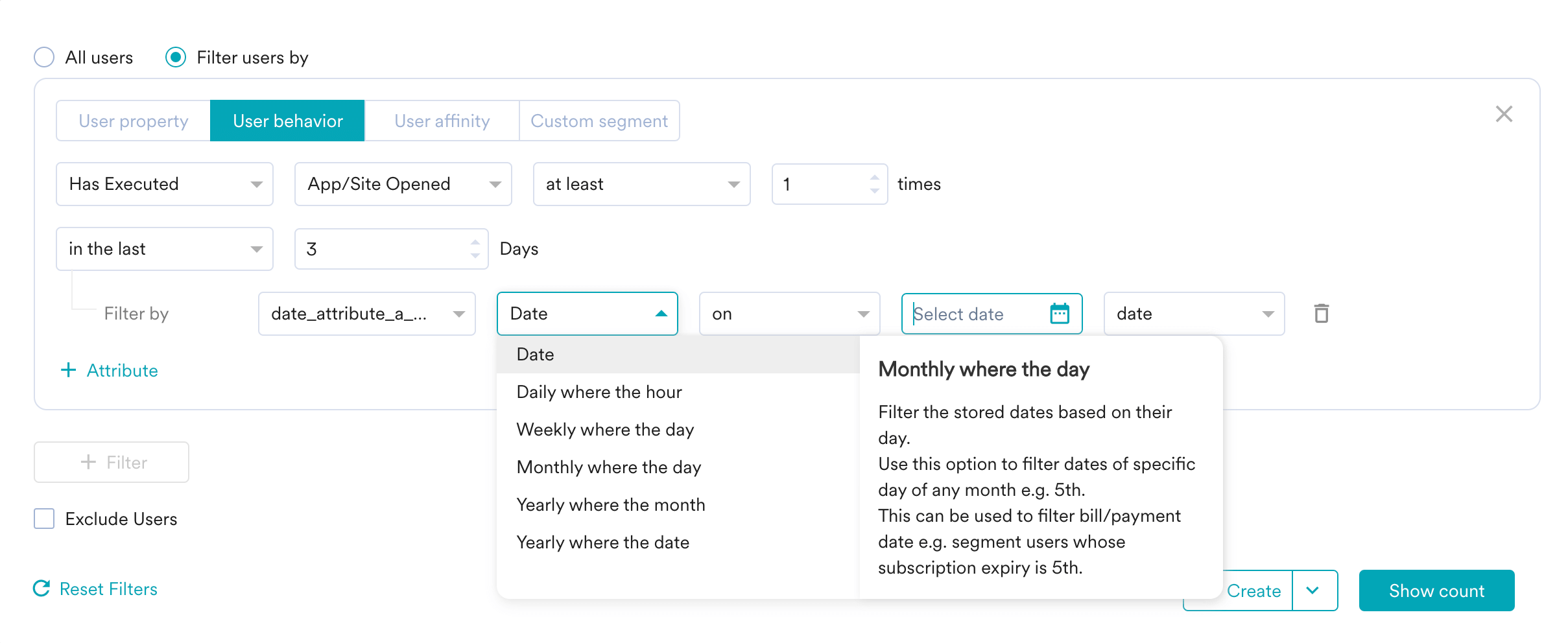Open the Has Executed dropdown
1568x643 pixels.
[164, 184]
